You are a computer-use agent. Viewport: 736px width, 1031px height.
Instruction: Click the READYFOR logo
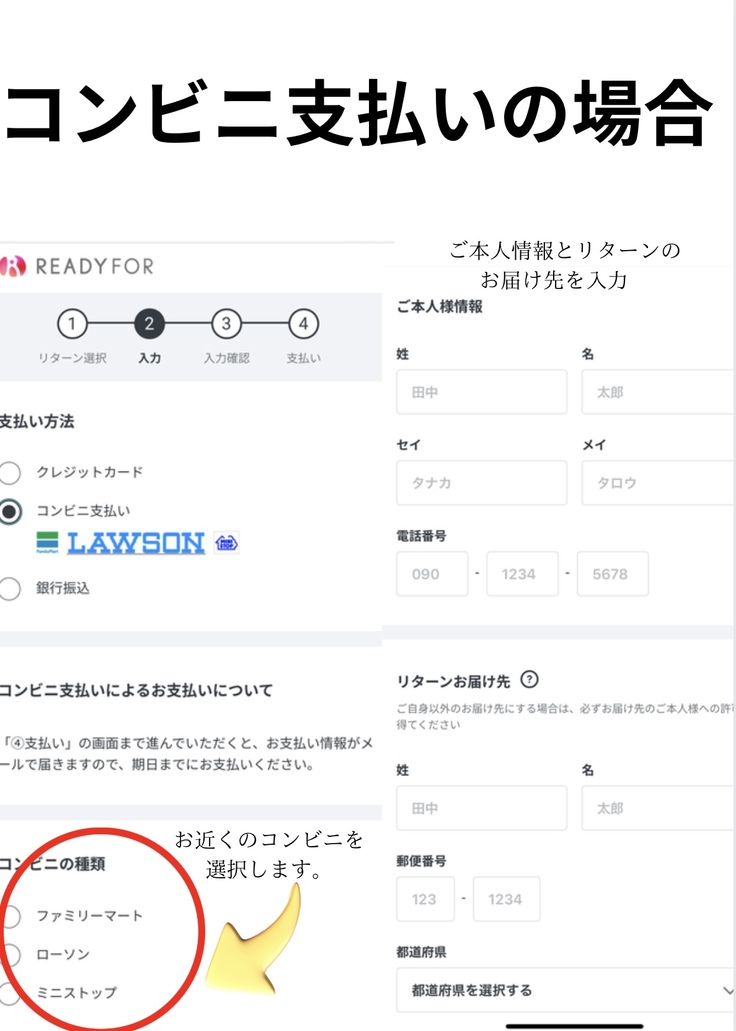(x=78, y=266)
